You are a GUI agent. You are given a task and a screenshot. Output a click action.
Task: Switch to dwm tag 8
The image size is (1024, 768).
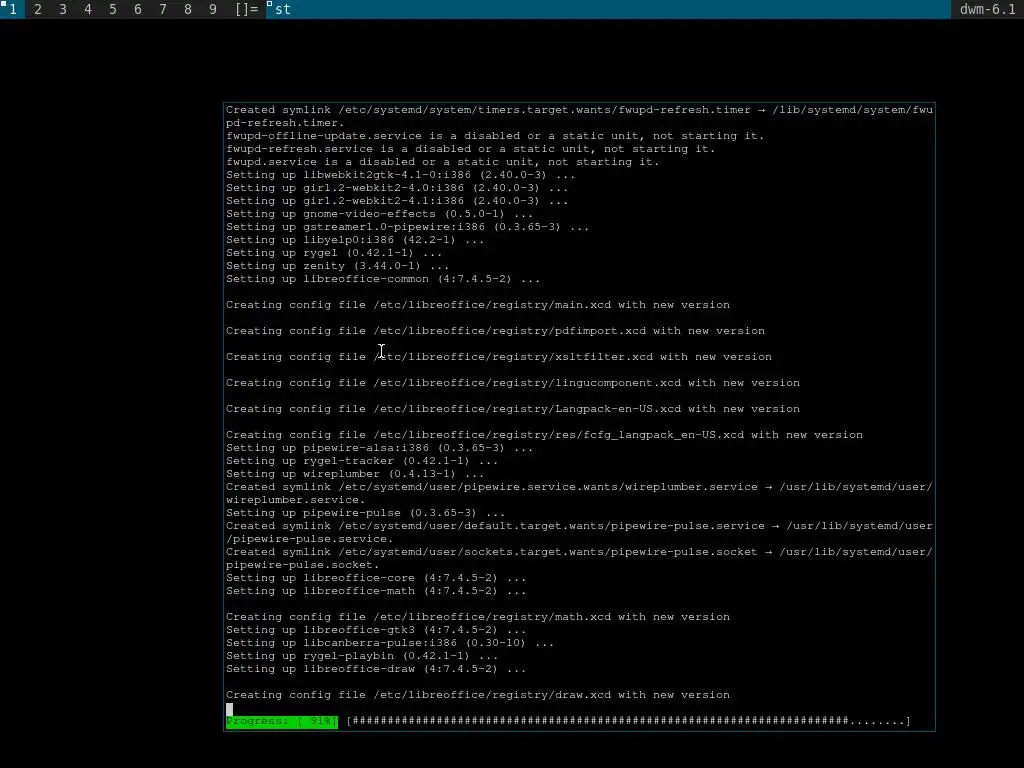187,9
